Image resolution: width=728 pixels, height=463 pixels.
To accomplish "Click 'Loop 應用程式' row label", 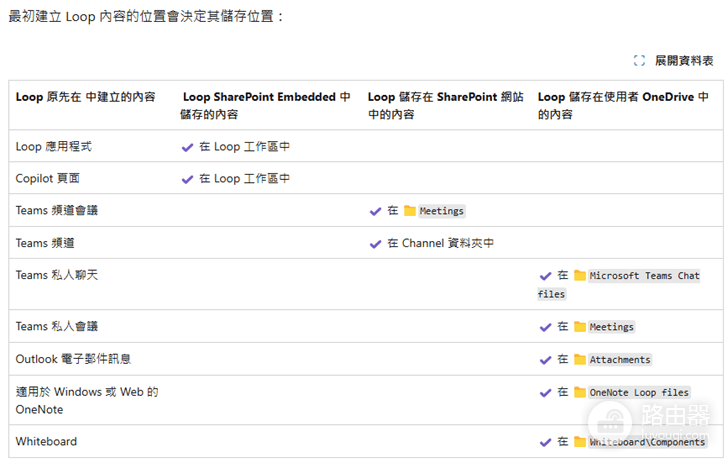I will click(x=53, y=147).
